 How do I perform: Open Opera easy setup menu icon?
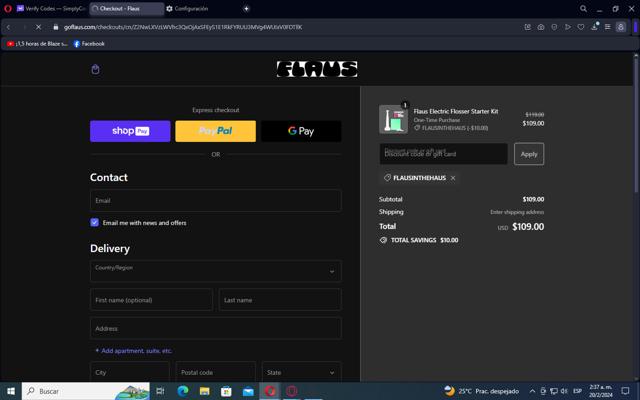607,27
